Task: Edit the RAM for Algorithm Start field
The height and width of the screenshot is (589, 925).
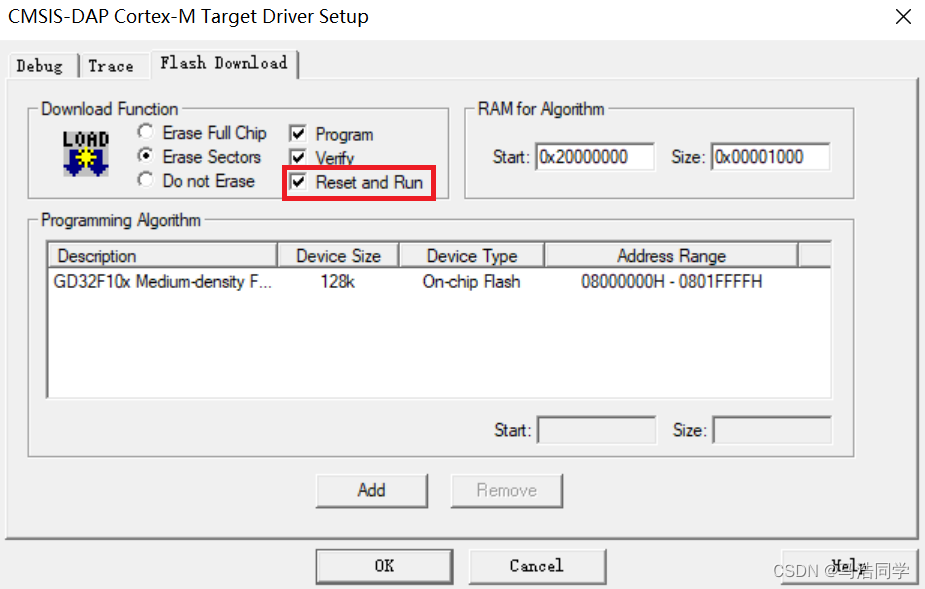Action: click(595, 157)
